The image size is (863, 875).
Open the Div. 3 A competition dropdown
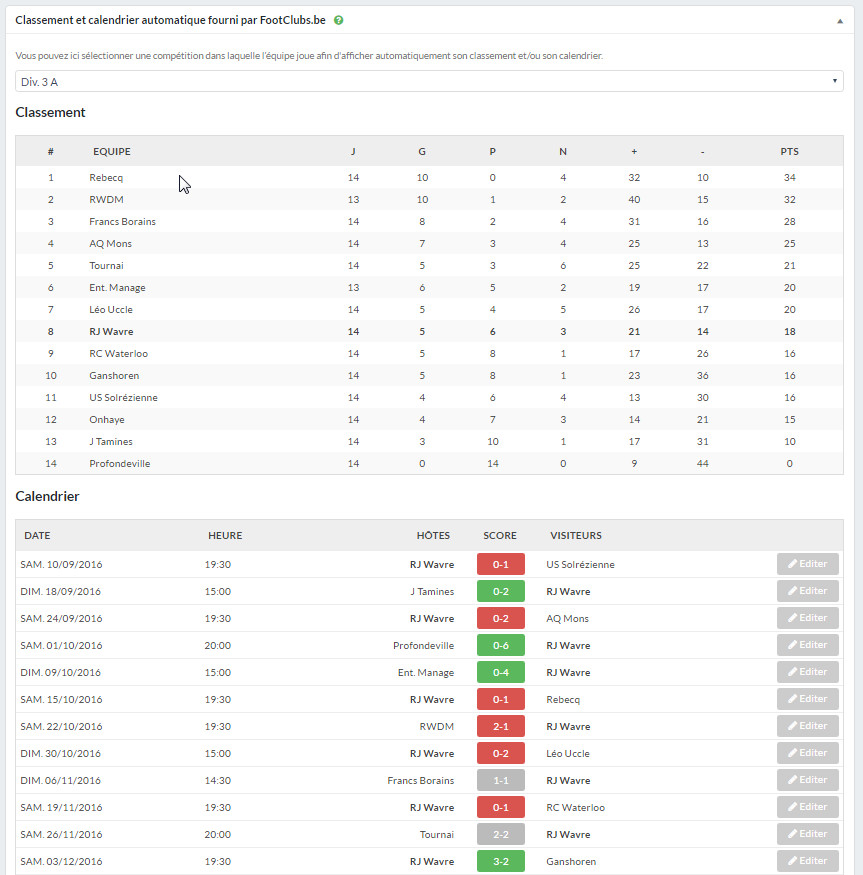click(429, 81)
